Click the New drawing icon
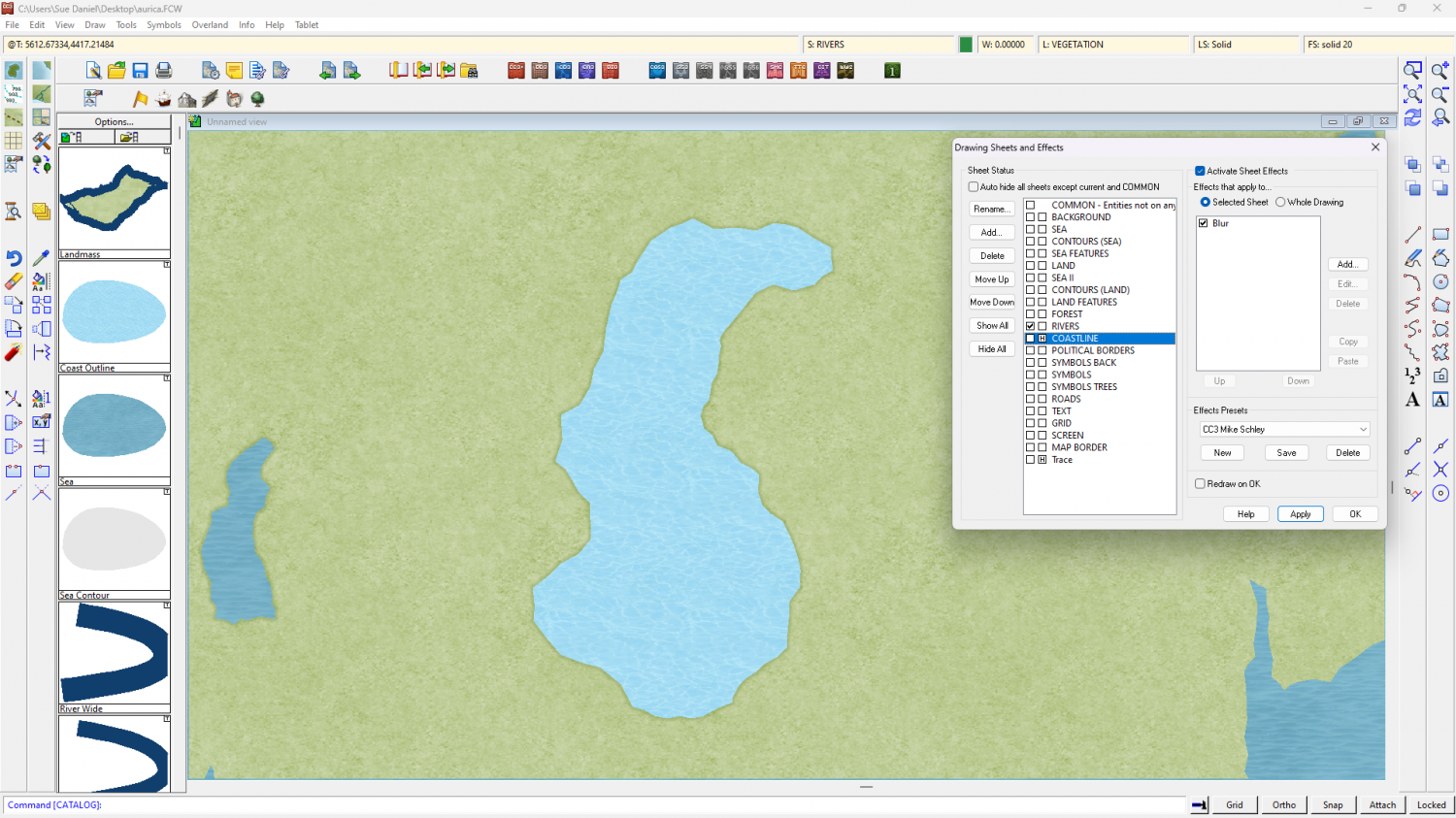The image size is (1456, 818). click(x=93, y=70)
